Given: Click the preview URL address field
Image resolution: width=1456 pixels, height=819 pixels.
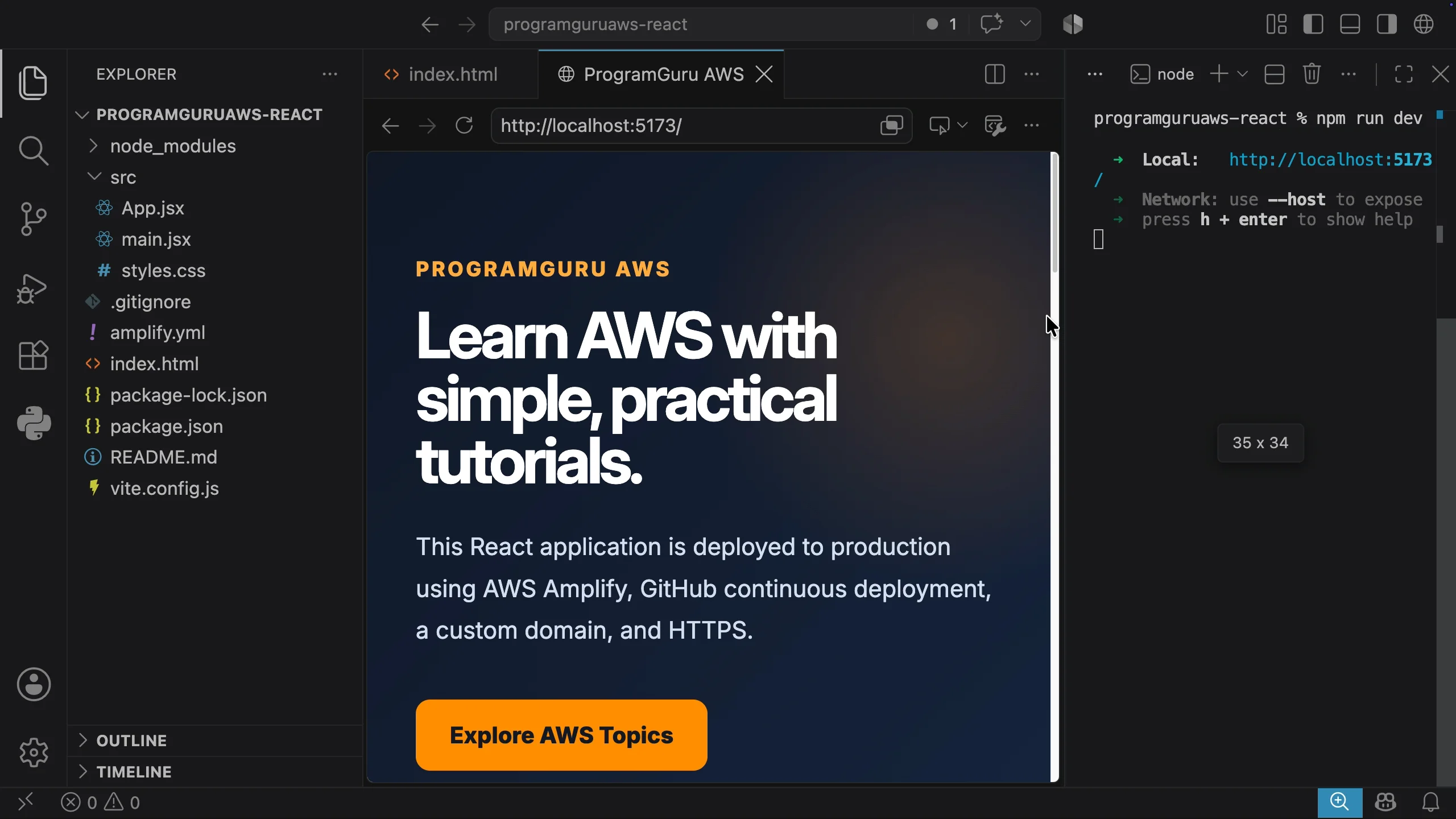Looking at the screenshot, I should [685, 126].
